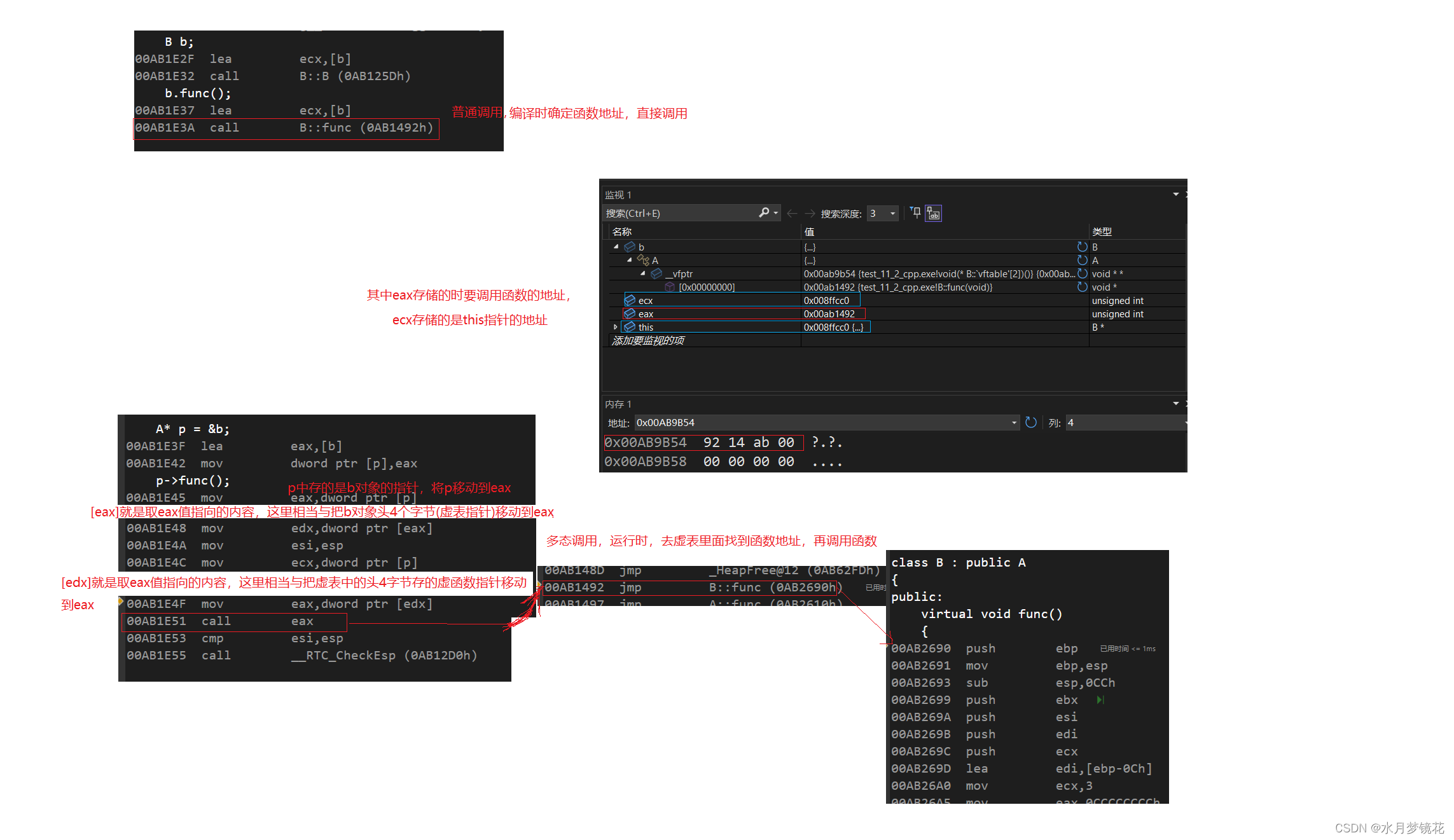Viewport: 1454px width, 840px height.
Task: Refresh the [0x00000000] row value
Action: (x=1082, y=287)
